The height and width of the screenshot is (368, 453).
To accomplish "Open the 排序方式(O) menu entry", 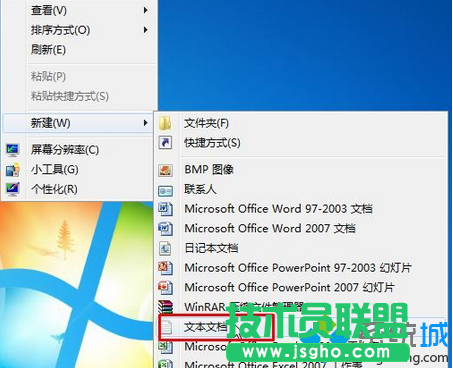I will click(79, 30).
